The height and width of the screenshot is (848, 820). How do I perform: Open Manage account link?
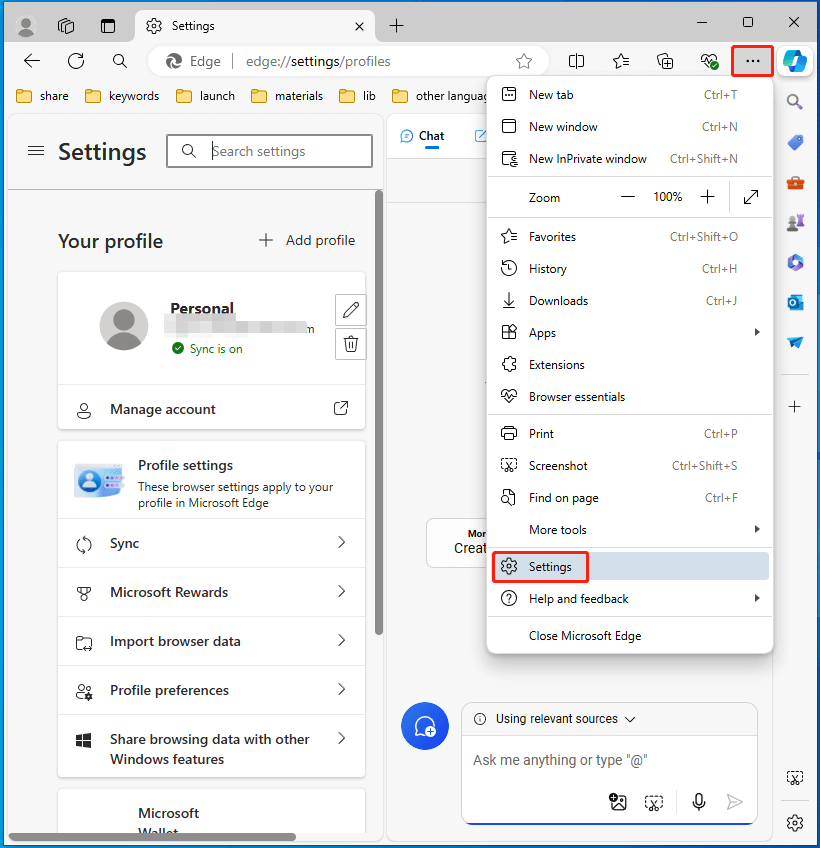[211, 409]
